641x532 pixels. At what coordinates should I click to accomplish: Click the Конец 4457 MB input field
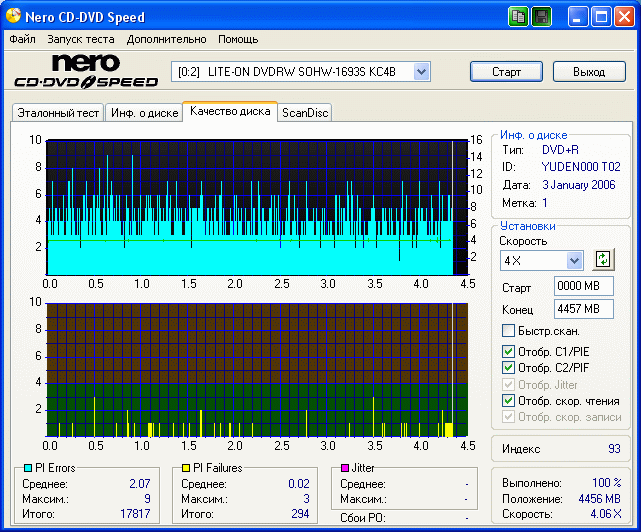tap(583, 309)
